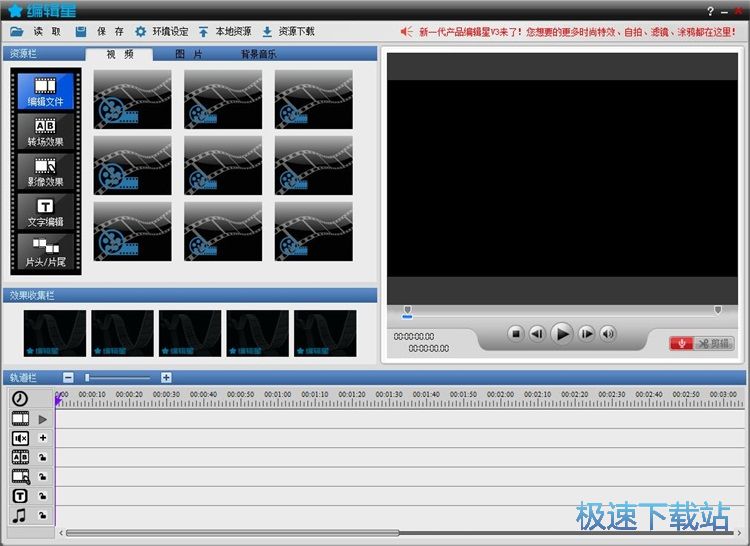Click the right arrow of timeline scrollbar
750x546 pixels.
[739, 533]
